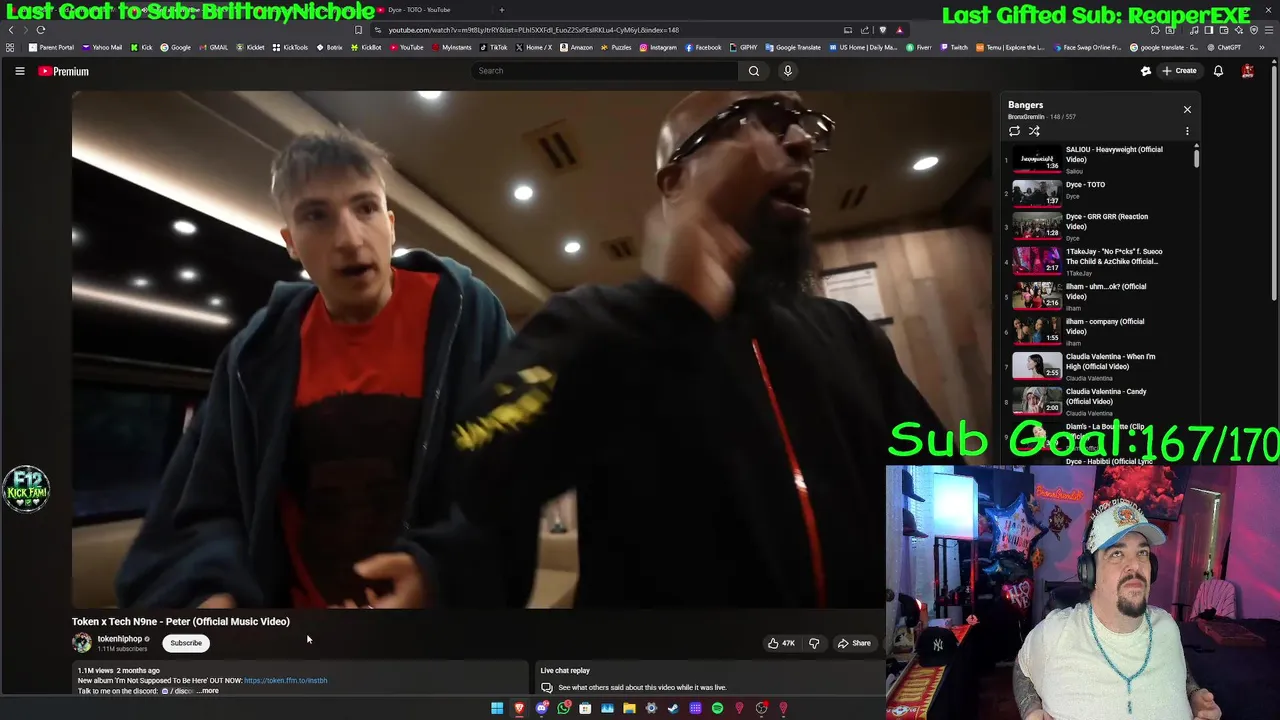
Task: Open the TikTok bookmark
Action: point(493,47)
